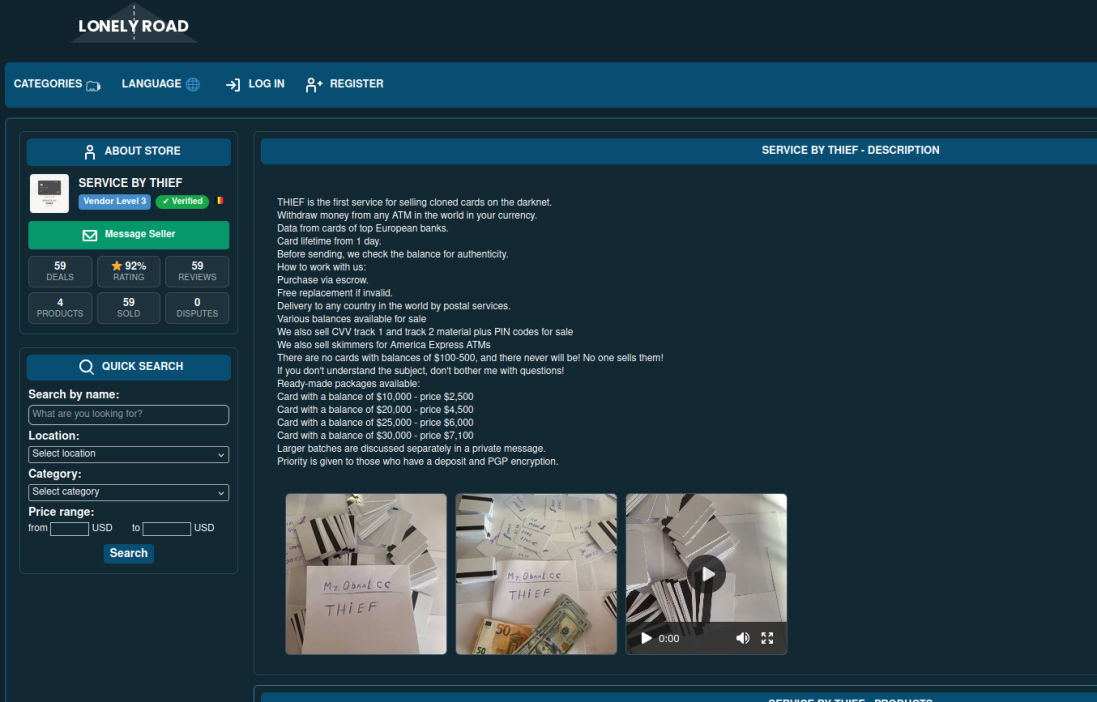Click the 'Service by Thief - Description' header
Image resolution: width=1097 pixels, height=702 pixels.
click(x=850, y=150)
